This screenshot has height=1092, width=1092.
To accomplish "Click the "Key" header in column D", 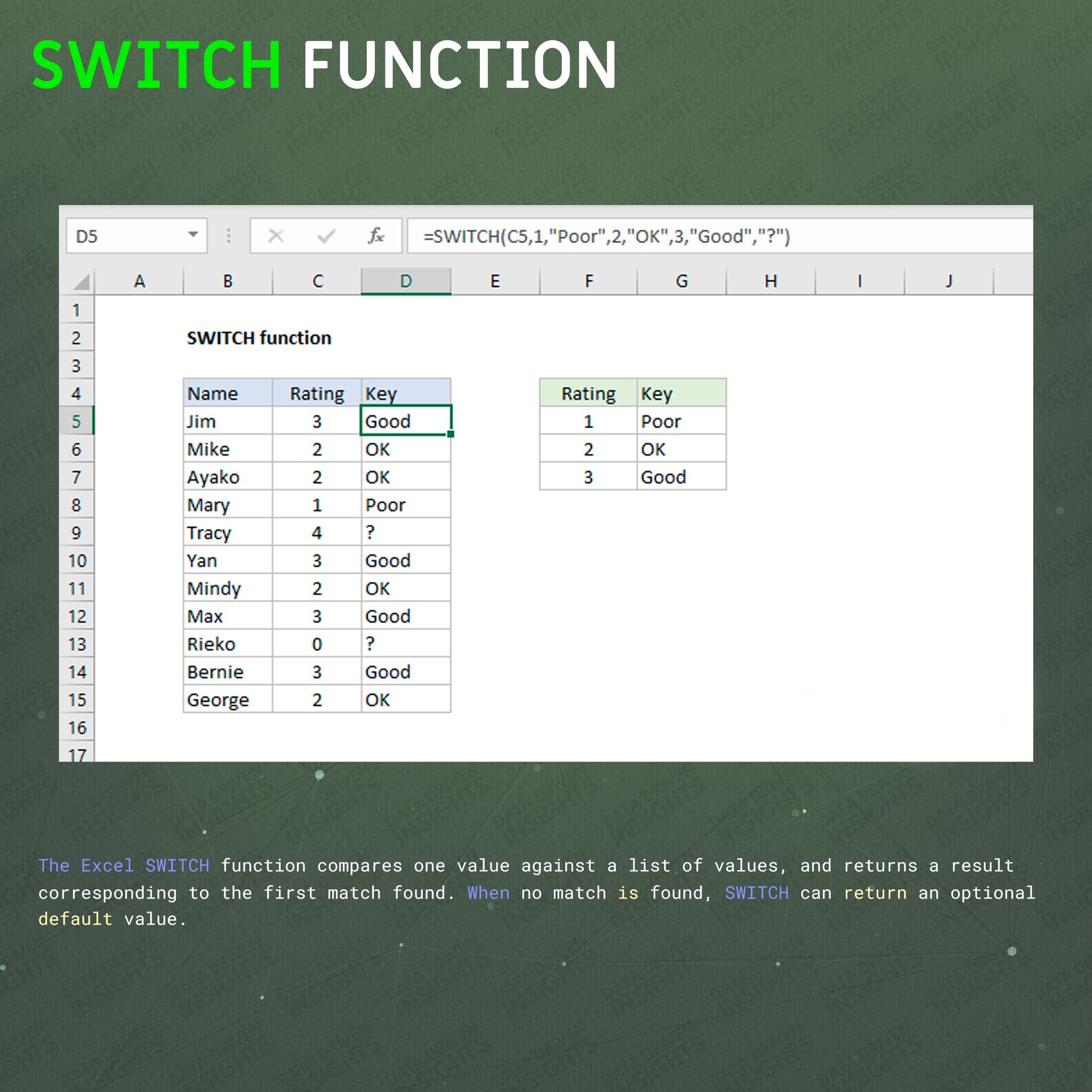I will (406, 394).
